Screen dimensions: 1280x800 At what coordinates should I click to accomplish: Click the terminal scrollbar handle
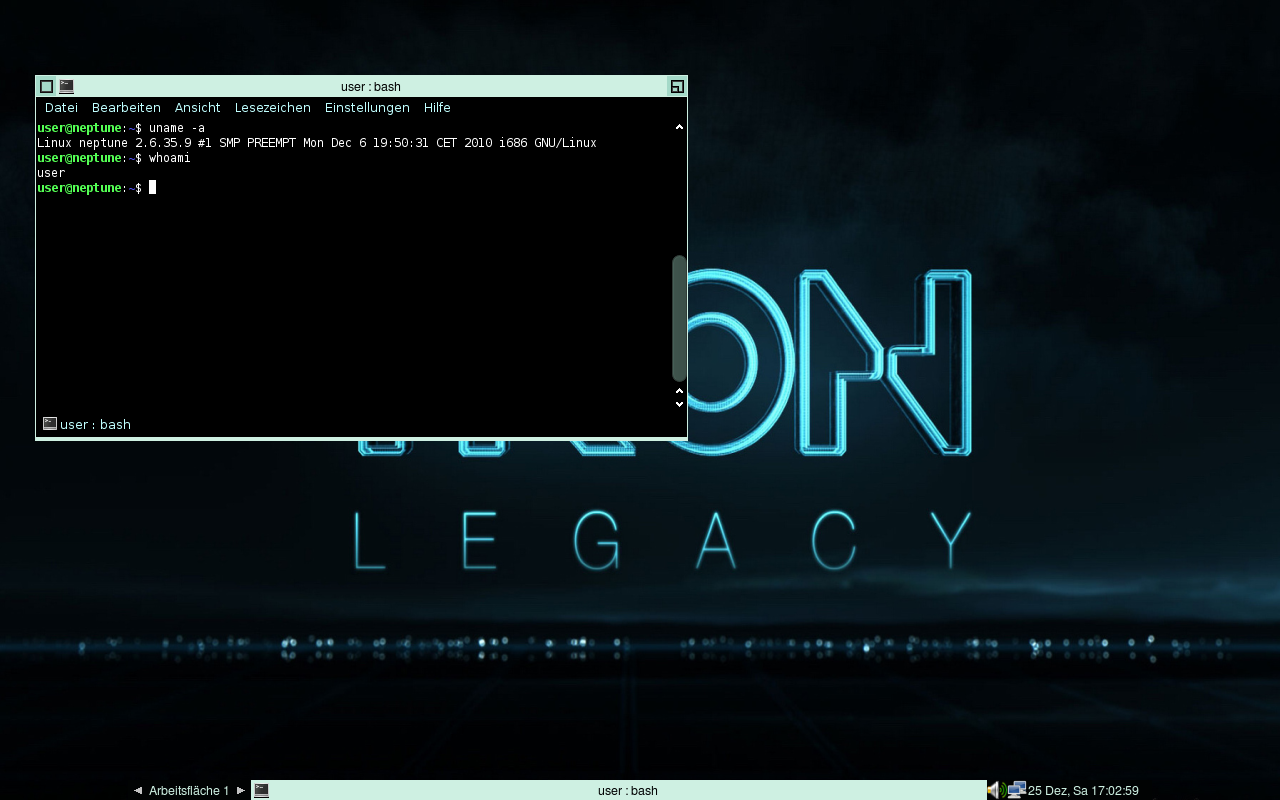679,318
